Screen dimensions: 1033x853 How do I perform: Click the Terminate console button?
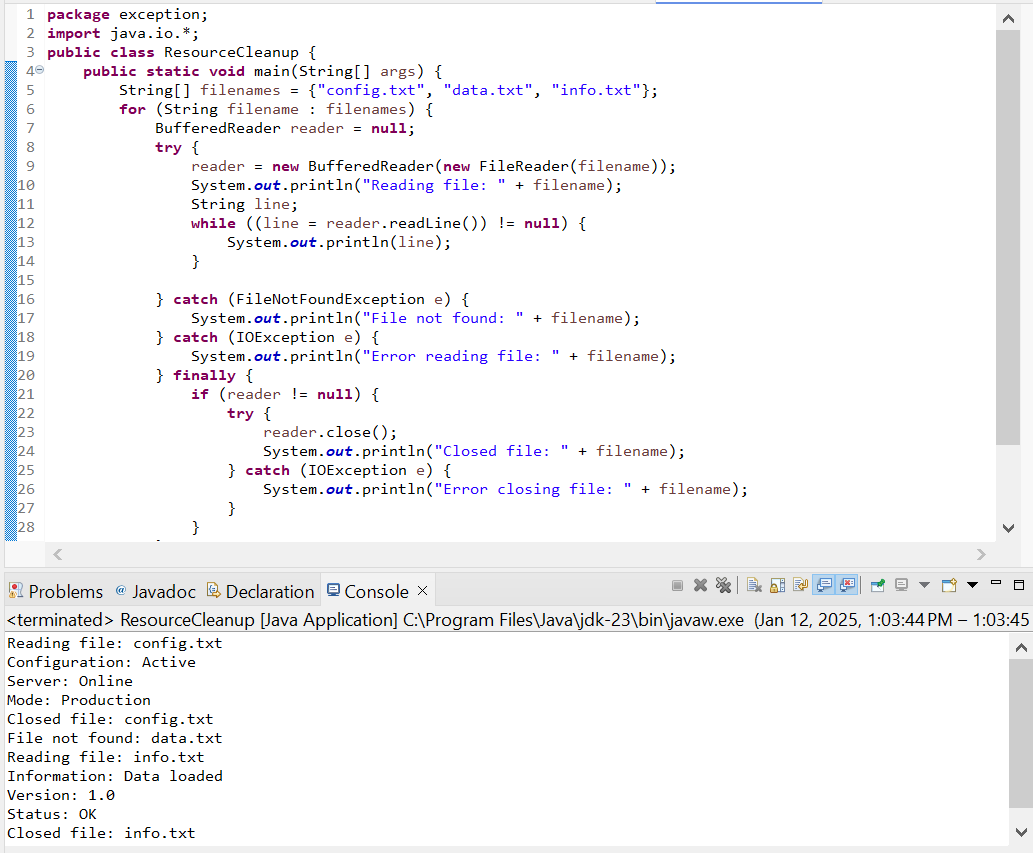tap(677, 586)
